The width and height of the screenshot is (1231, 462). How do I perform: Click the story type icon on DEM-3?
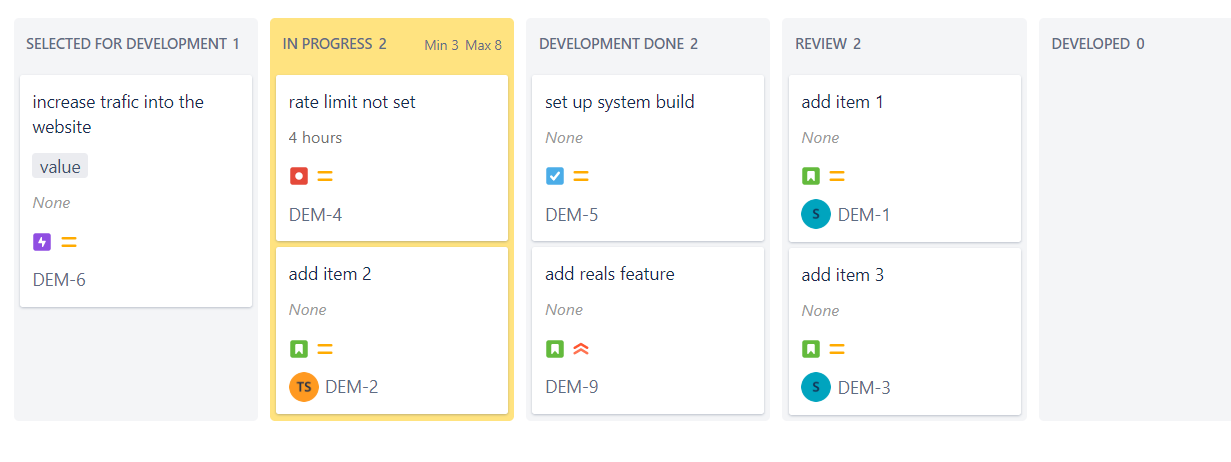pos(811,349)
